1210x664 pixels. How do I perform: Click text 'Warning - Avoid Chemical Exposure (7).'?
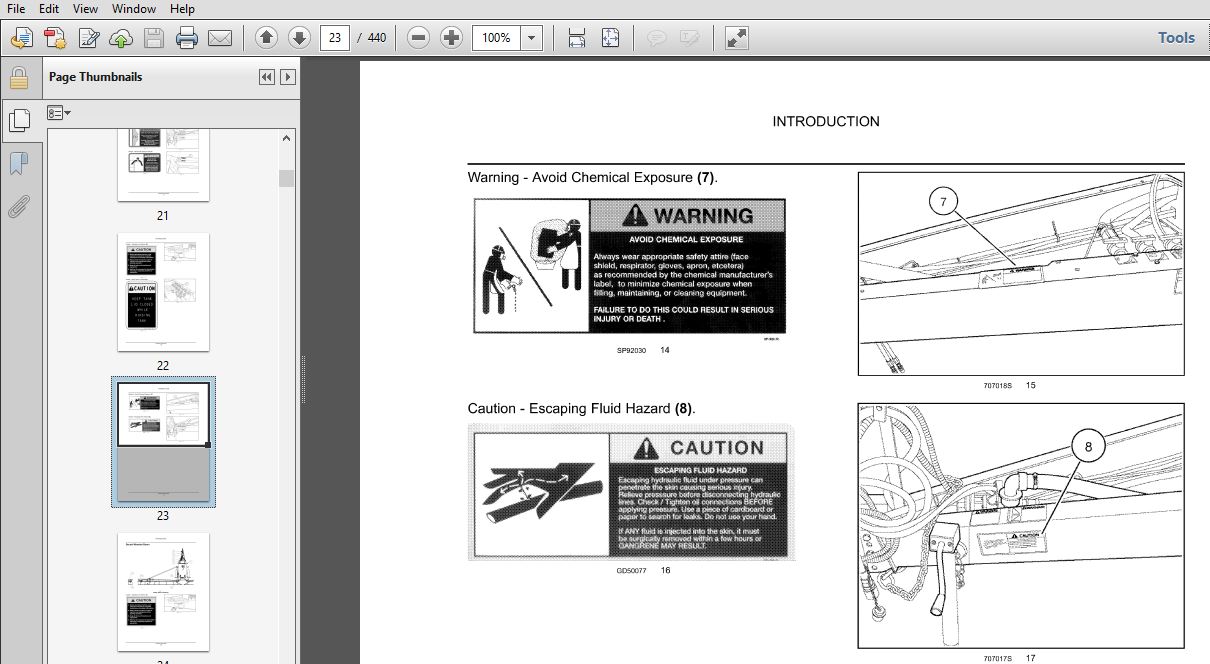pyautogui.click(x=592, y=178)
